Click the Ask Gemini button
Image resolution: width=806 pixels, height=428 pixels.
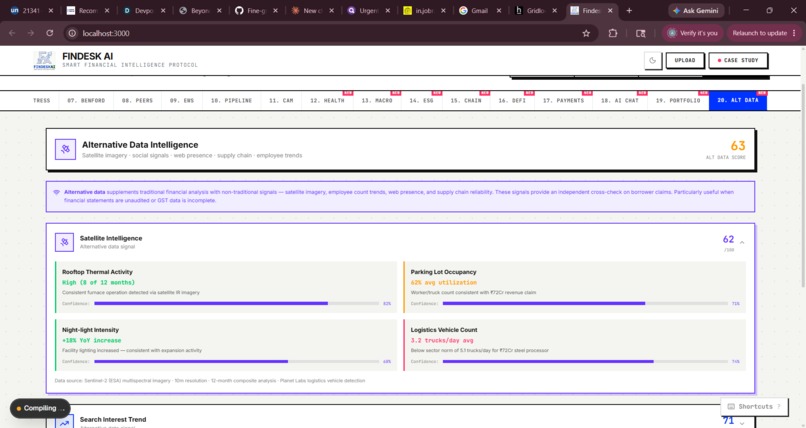(697, 11)
